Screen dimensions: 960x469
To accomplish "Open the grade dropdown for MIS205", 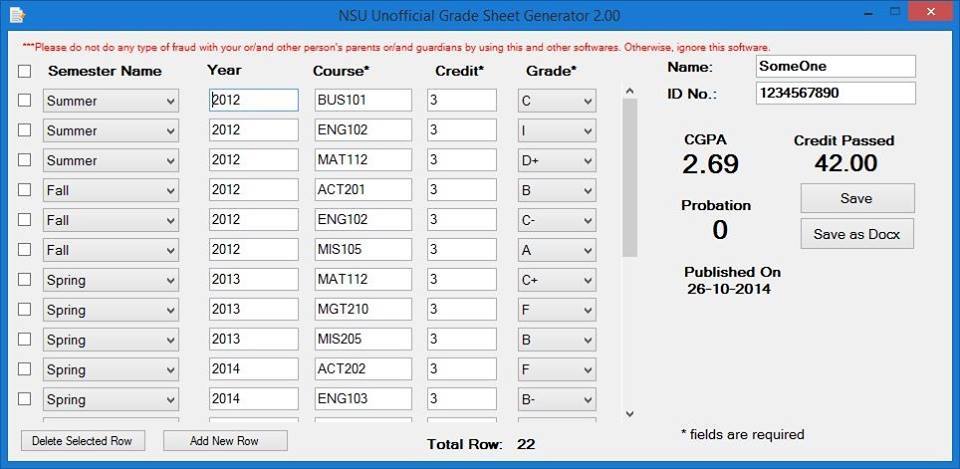I will [x=557, y=340].
